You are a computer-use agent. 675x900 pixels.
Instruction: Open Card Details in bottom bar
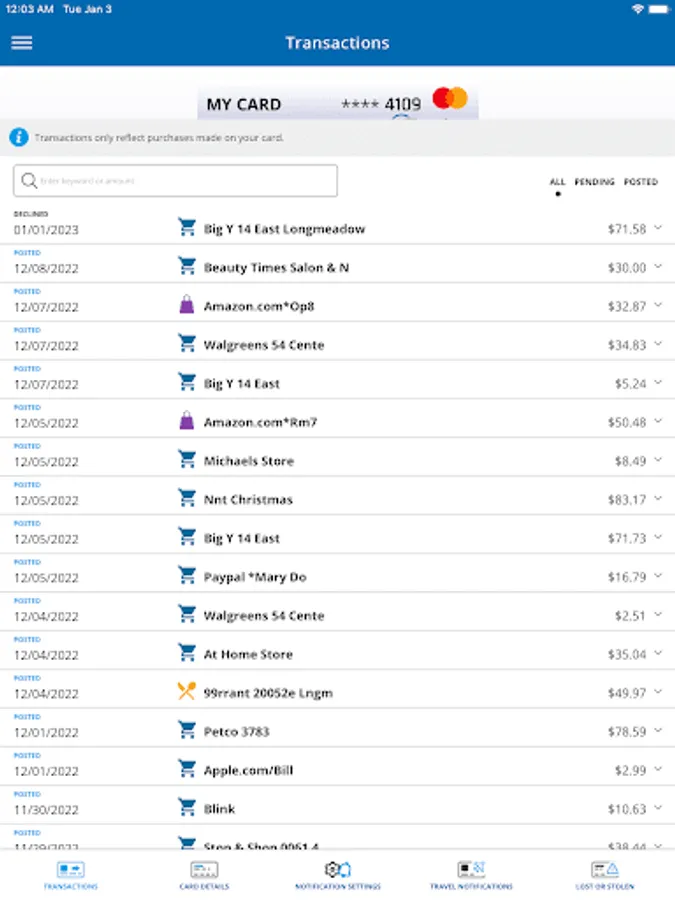pyautogui.click(x=204, y=875)
